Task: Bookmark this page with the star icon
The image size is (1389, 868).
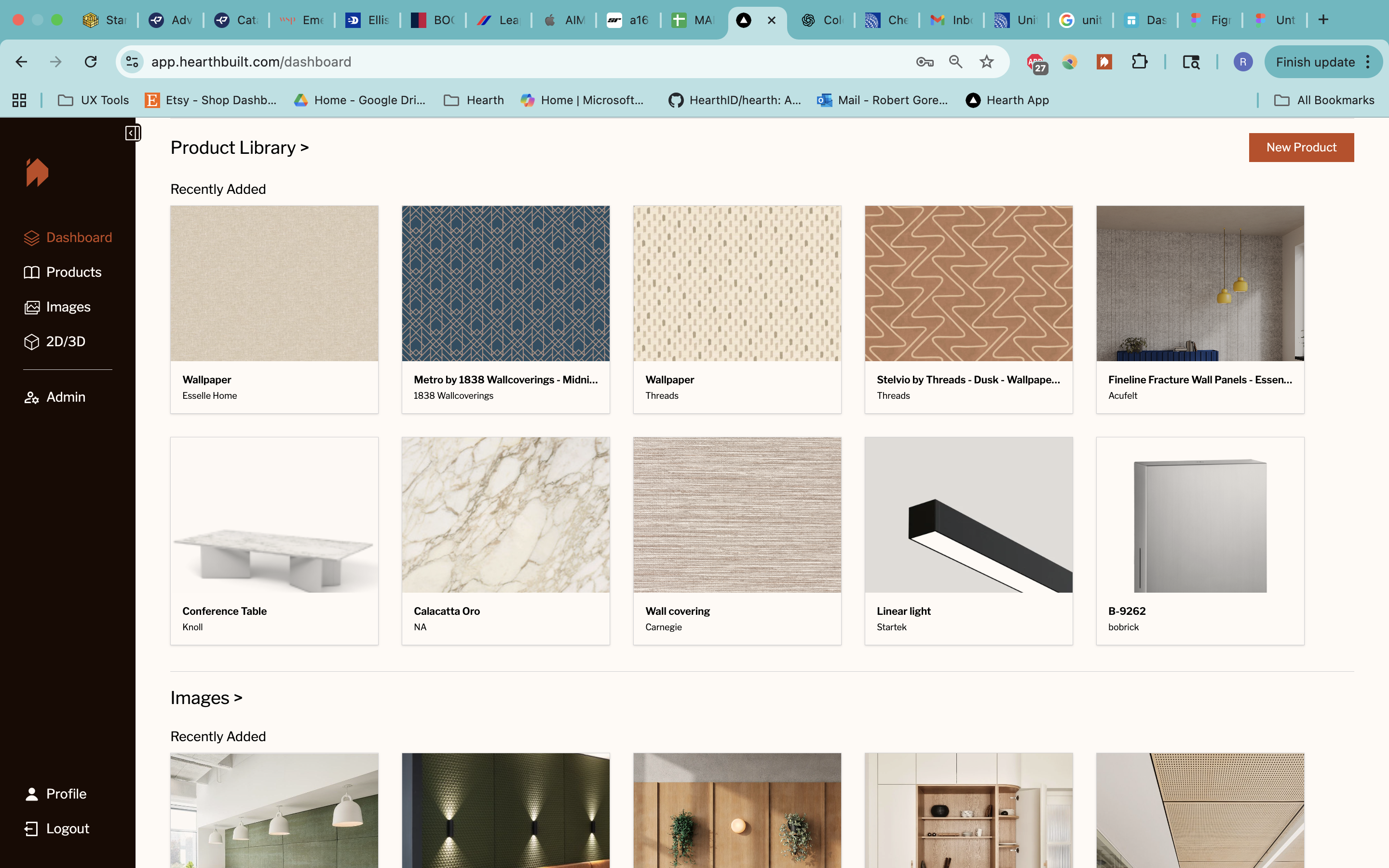Action: point(986,62)
